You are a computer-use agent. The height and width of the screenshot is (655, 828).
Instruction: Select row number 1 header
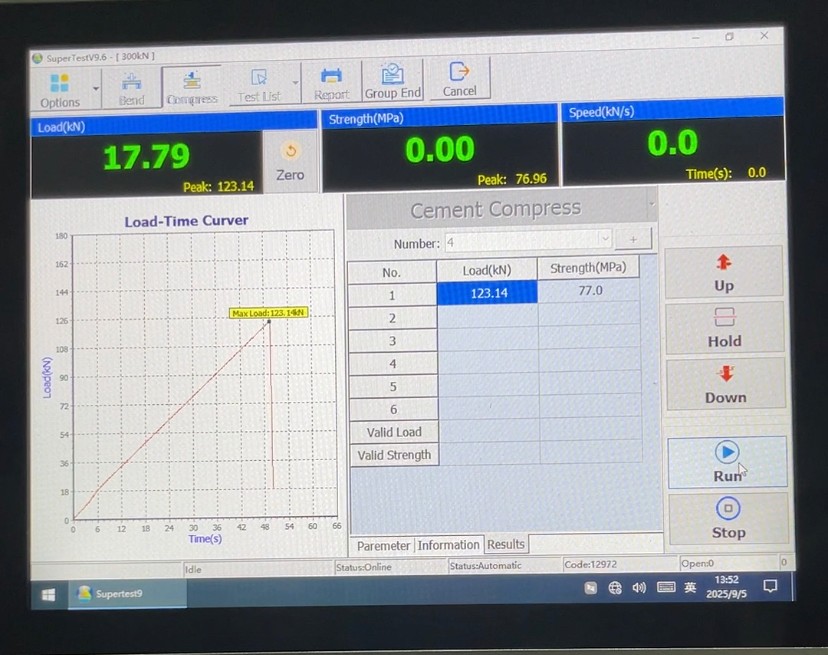tap(392, 295)
